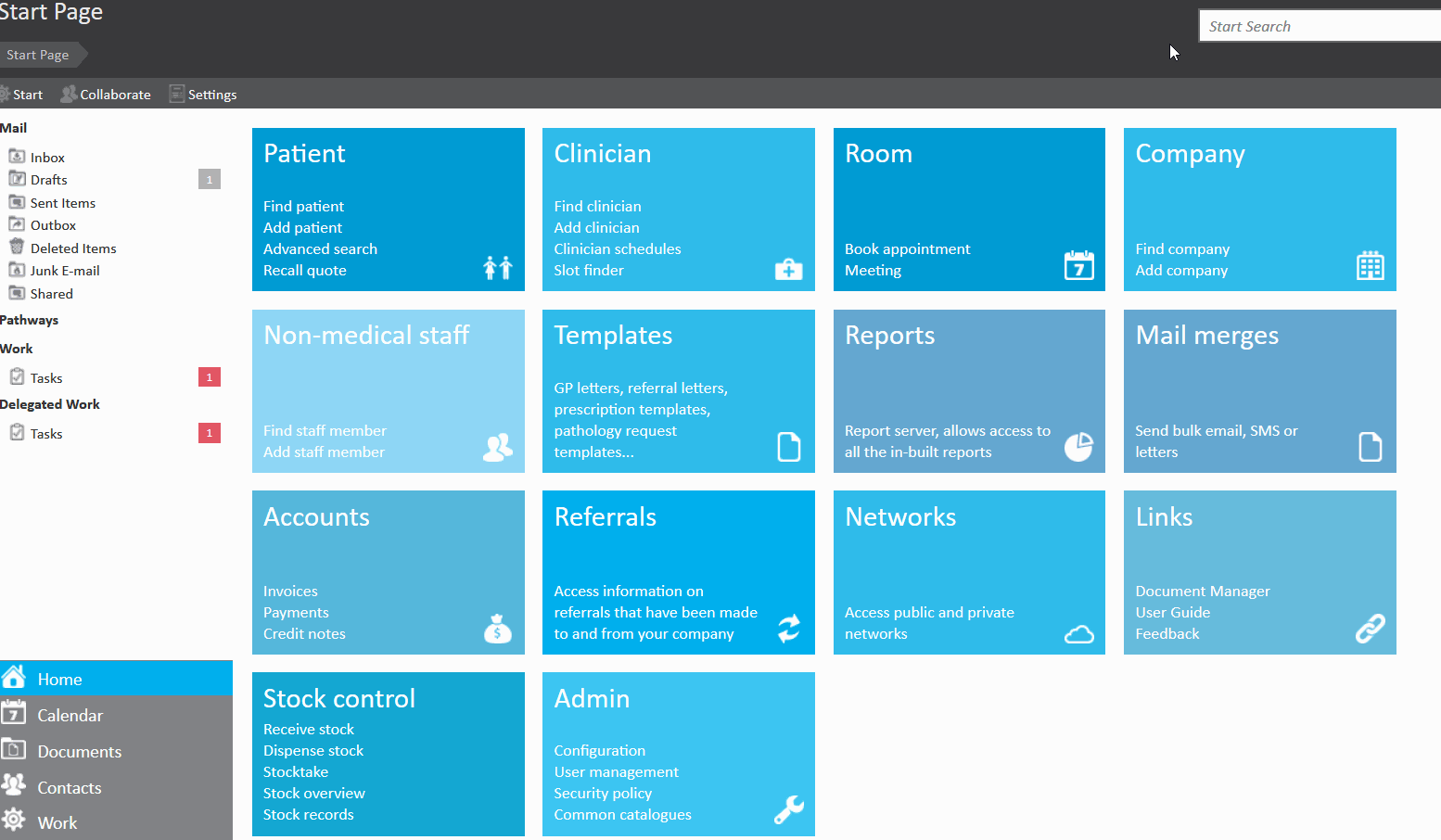
Task: Click the Networks cloud icon
Action: point(1078,634)
